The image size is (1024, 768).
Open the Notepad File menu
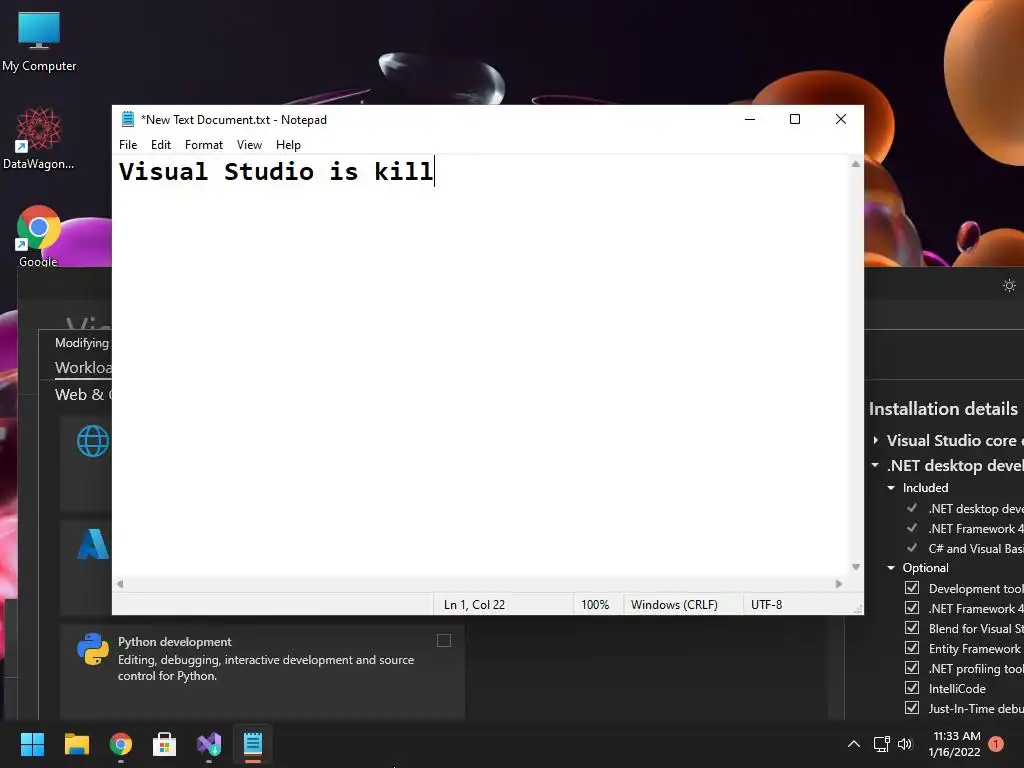click(x=128, y=145)
